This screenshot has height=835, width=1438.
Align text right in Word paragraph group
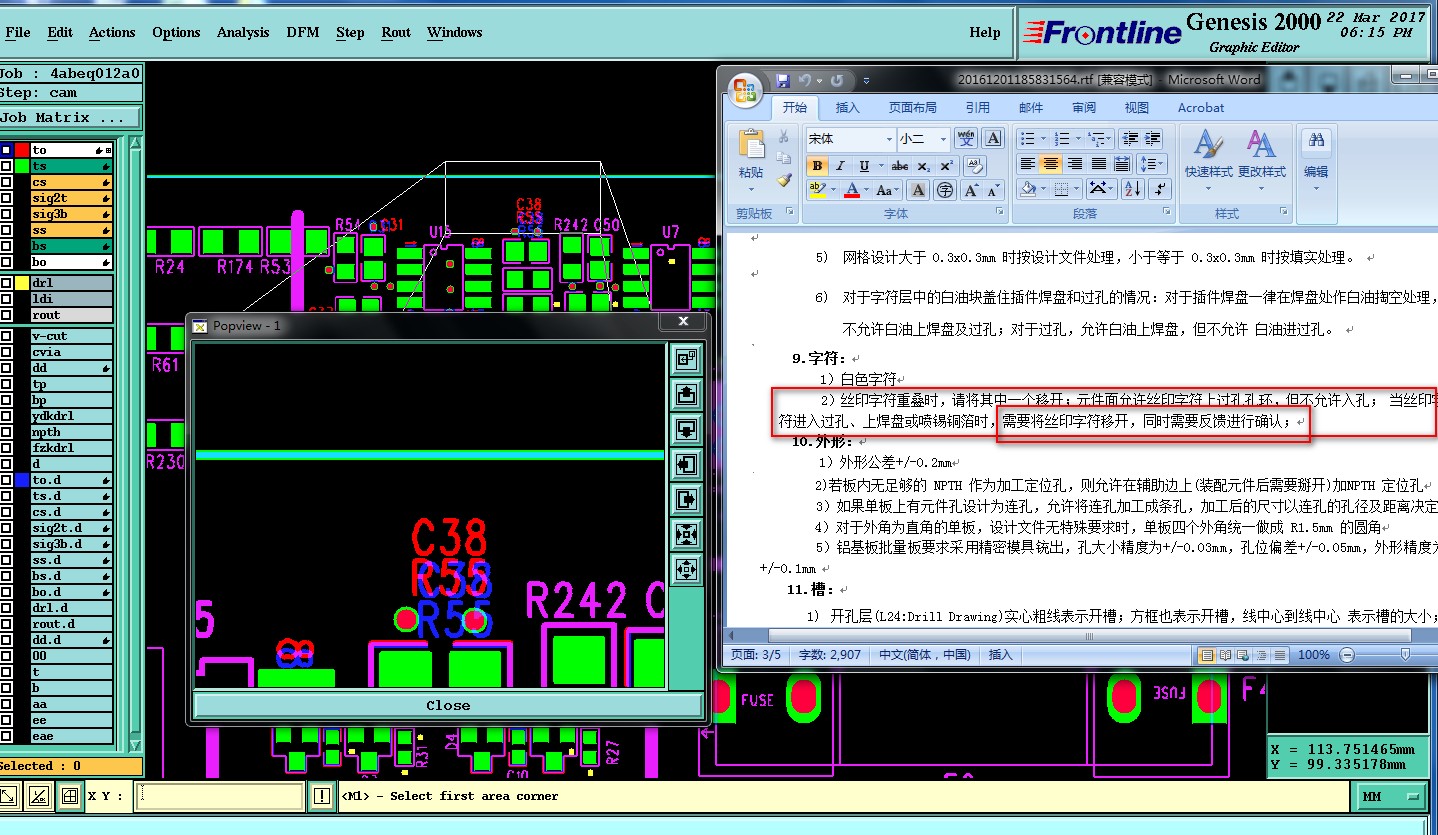[x=1075, y=164]
